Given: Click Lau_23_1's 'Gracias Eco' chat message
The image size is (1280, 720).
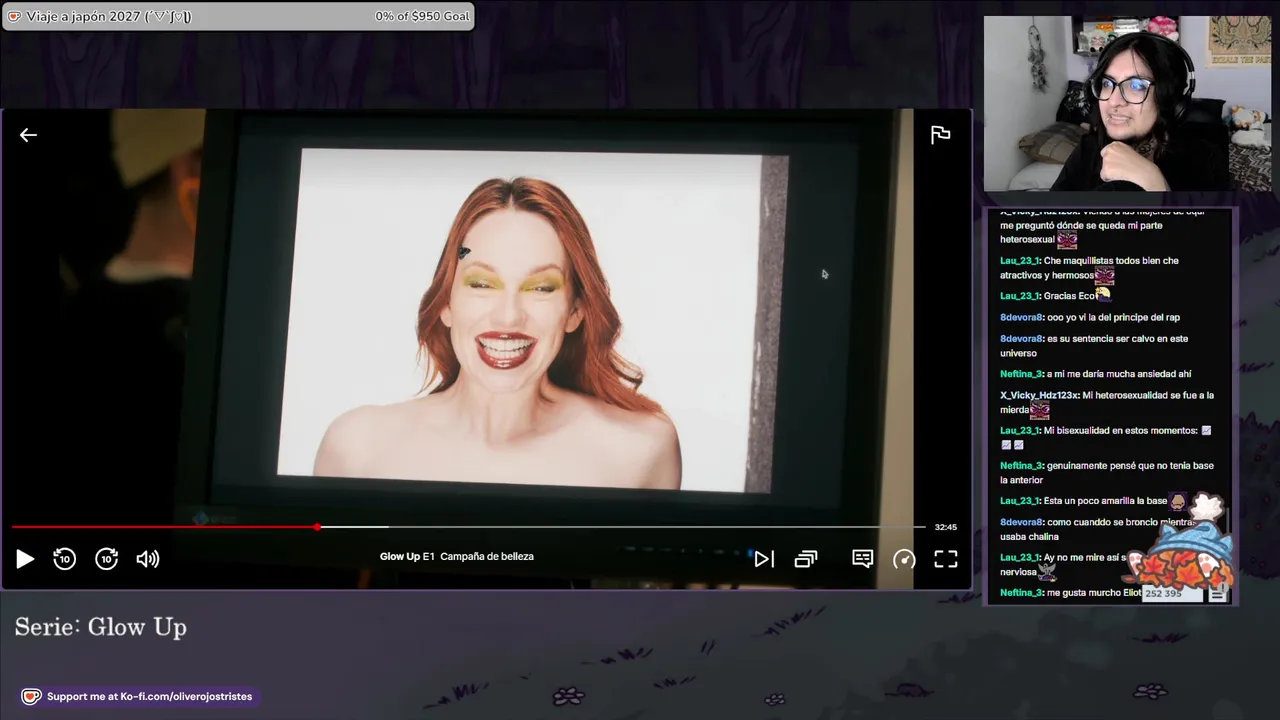Looking at the screenshot, I should click(1055, 296).
